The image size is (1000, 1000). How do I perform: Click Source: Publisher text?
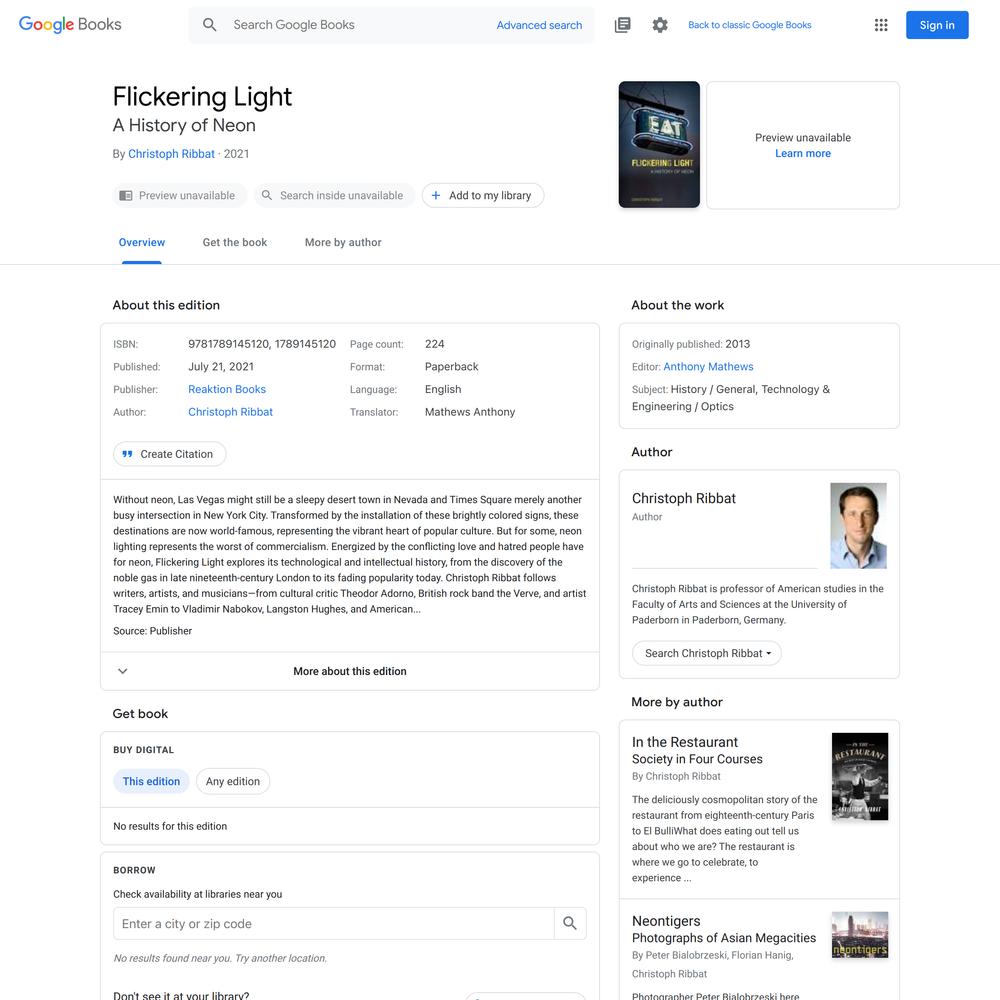point(152,631)
